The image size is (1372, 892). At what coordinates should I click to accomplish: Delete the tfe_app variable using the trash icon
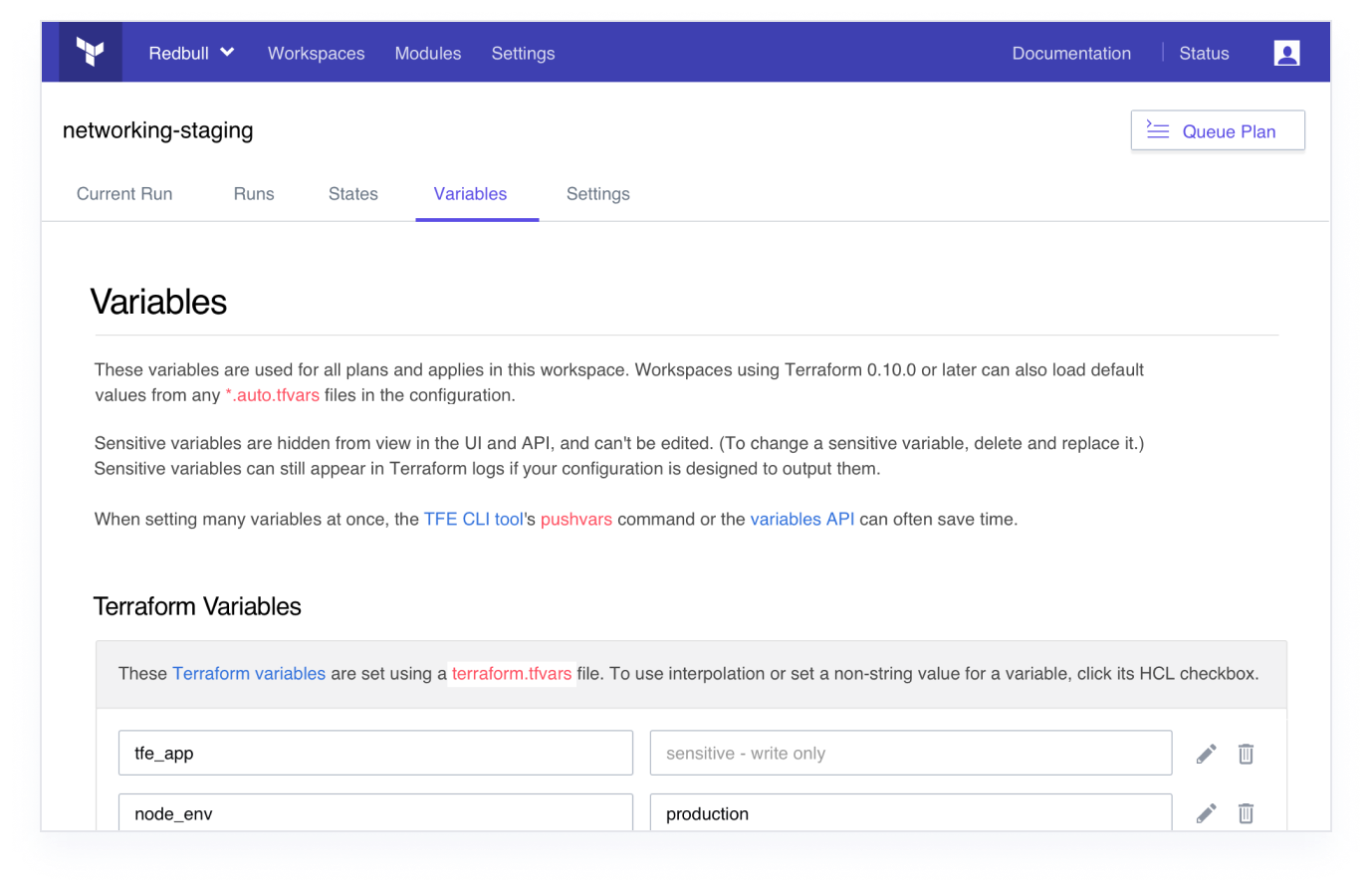(1246, 754)
